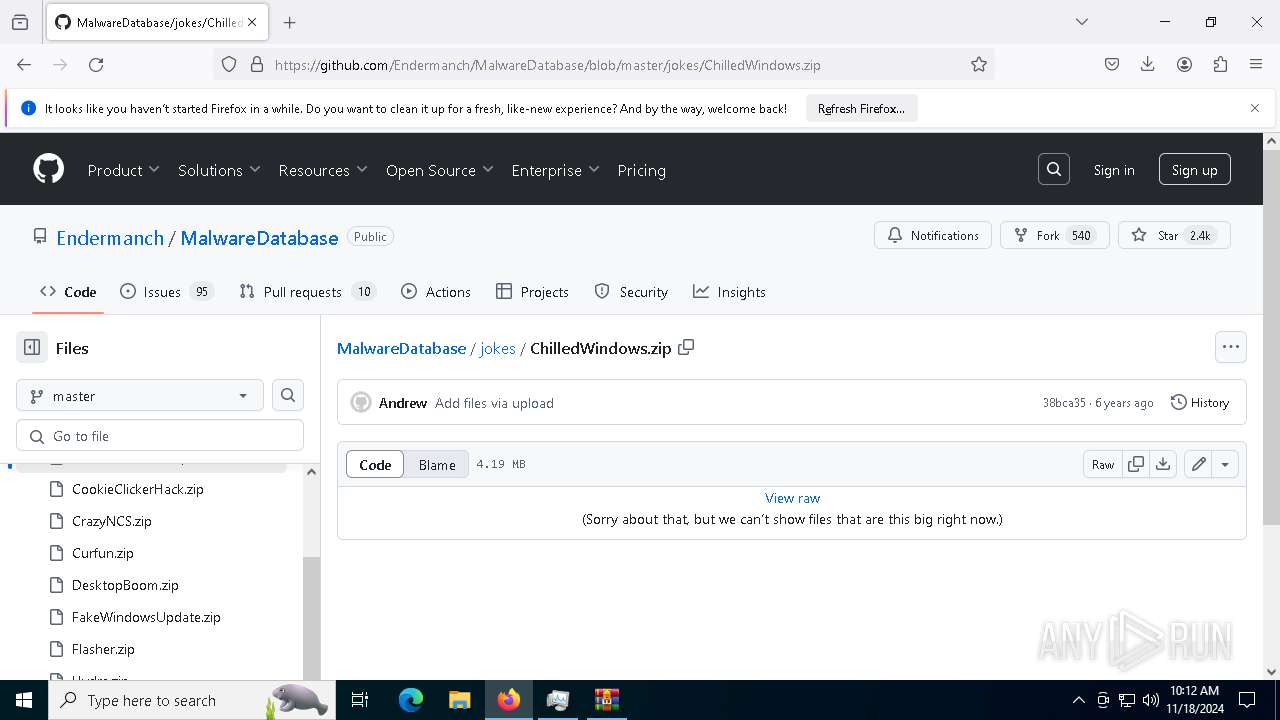Switch to the Blame view
The width and height of the screenshot is (1280, 720).
coord(437,464)
